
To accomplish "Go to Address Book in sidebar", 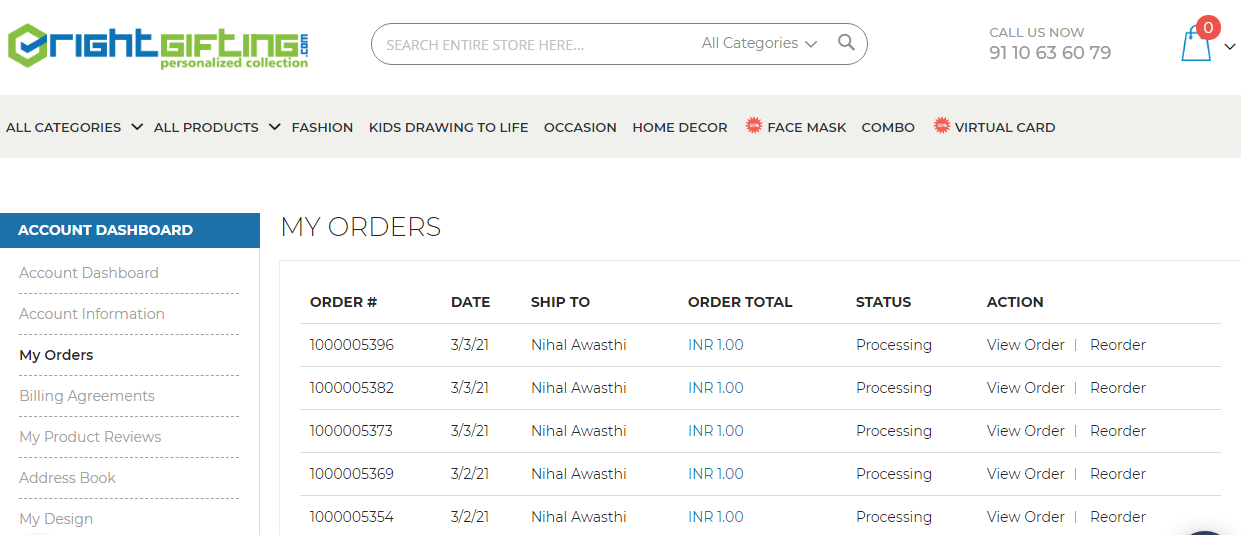I will tap(67, 478).
